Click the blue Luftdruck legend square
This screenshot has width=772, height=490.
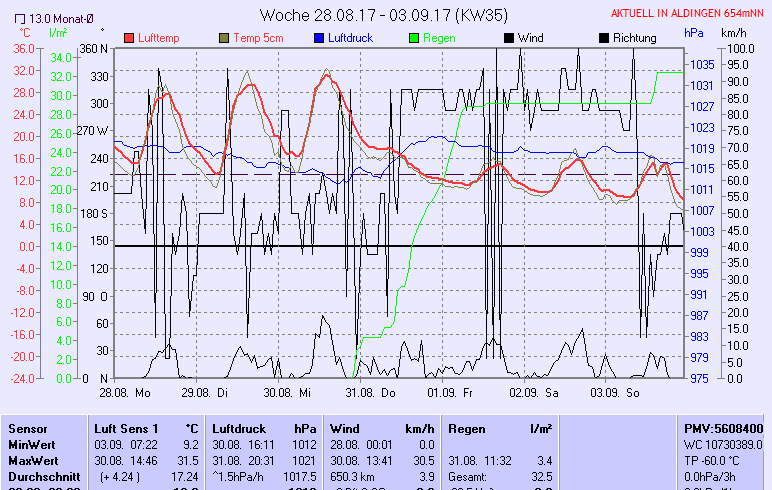pyautogui.click(x=318, y=38)
